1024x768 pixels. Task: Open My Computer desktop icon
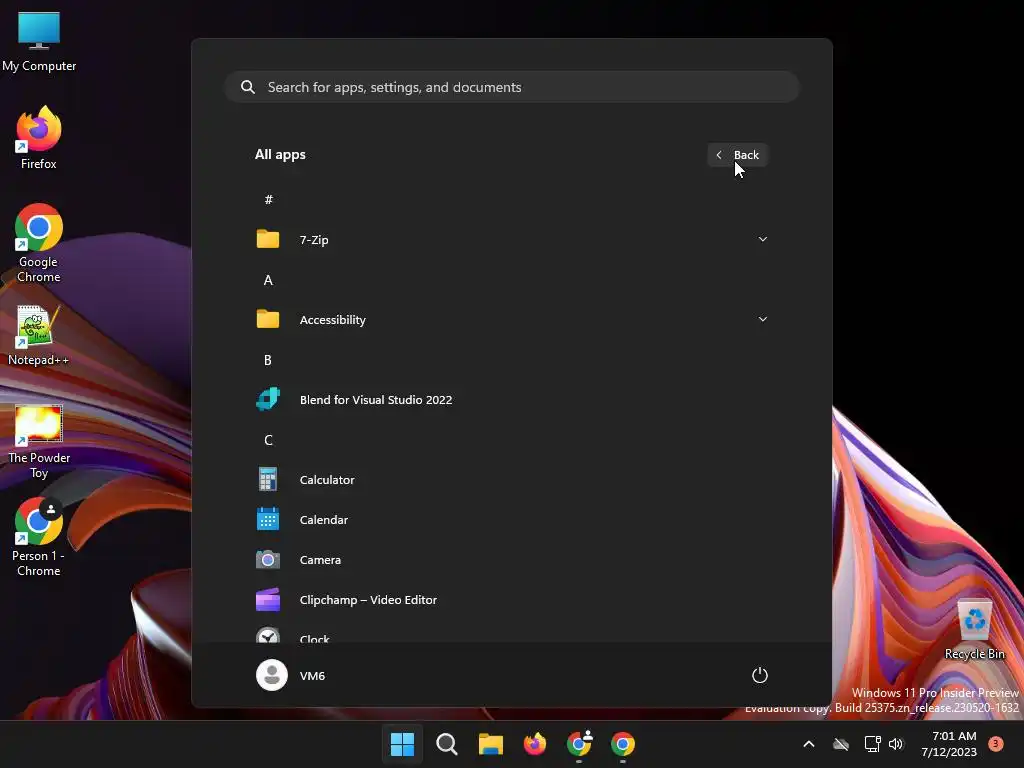(x=39, y=41)
